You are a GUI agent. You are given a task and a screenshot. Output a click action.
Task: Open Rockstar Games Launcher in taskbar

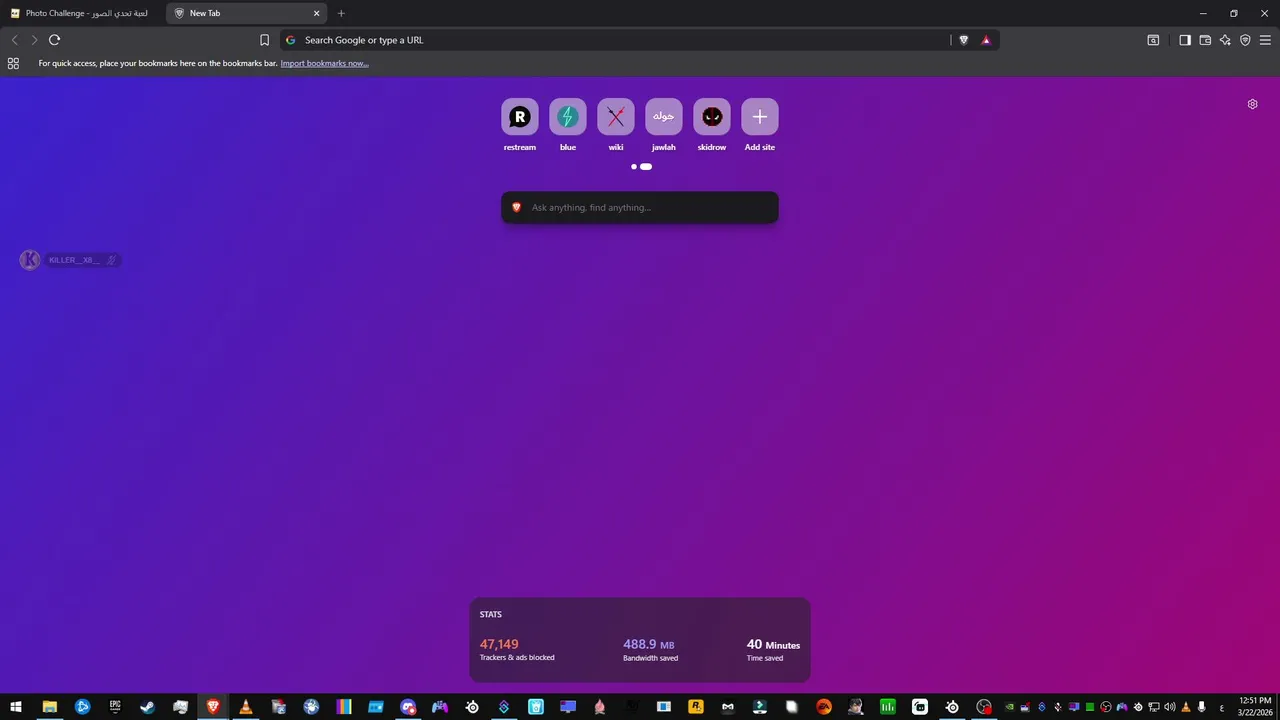pos(696,707)
